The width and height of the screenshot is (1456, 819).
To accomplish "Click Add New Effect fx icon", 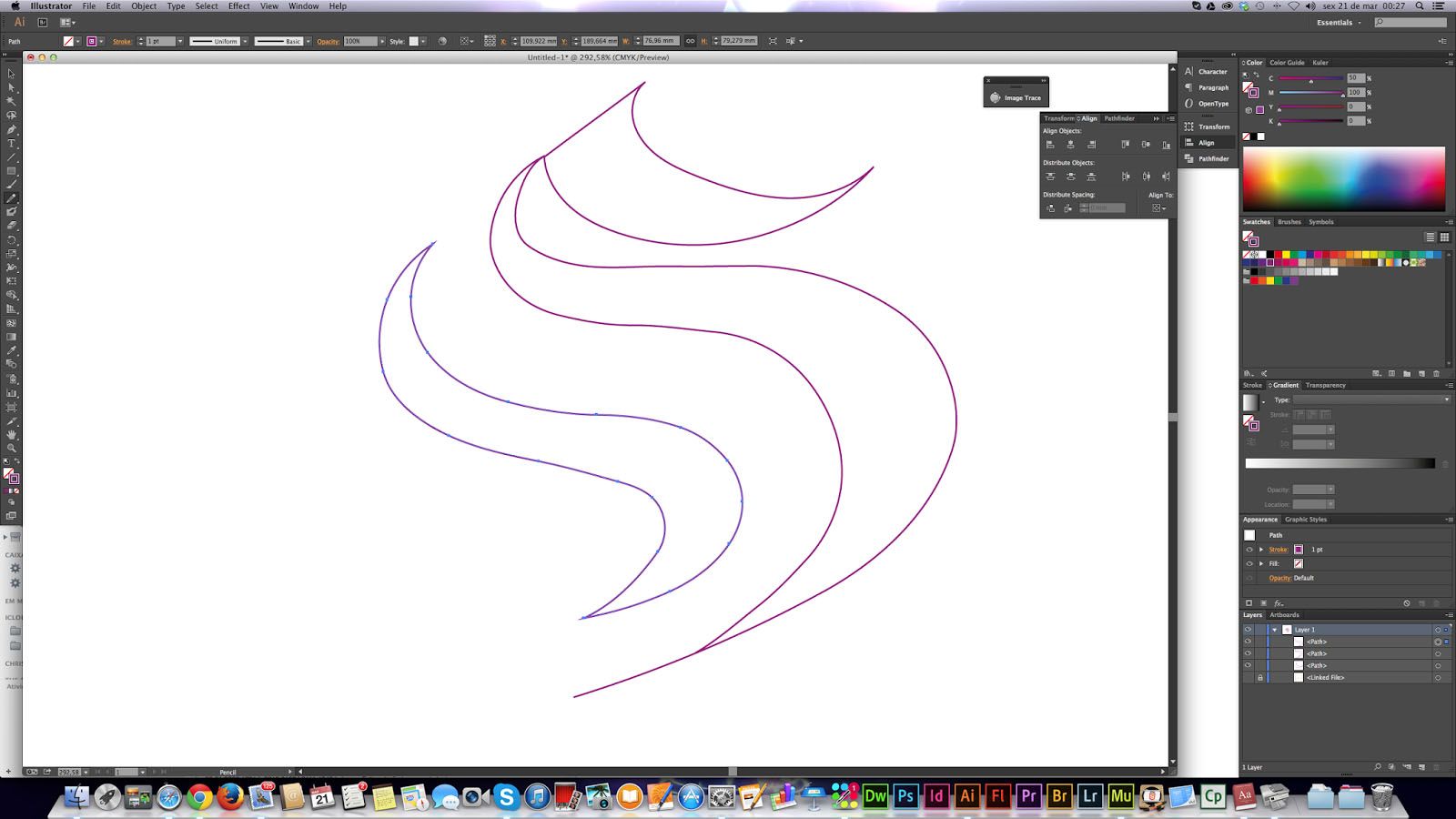I will [x=1279, y=603].
